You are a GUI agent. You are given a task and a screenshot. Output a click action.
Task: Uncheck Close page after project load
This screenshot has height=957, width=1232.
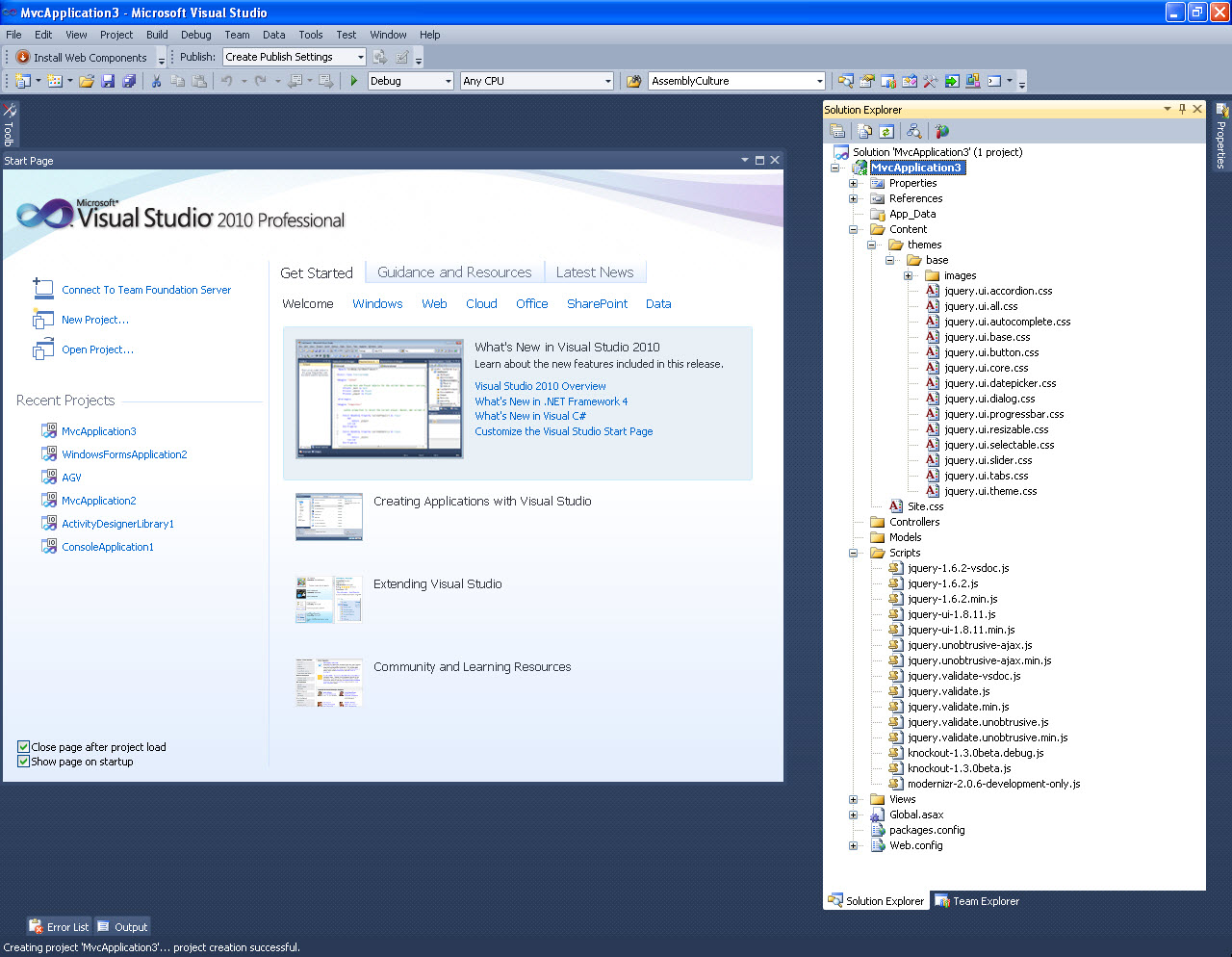click(21, 746)
